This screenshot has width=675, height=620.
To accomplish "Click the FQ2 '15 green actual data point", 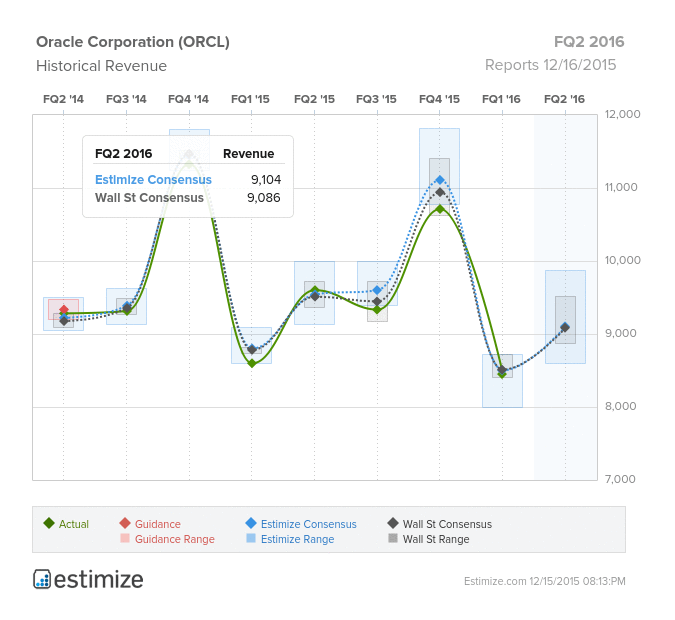I will click(315, 290).
